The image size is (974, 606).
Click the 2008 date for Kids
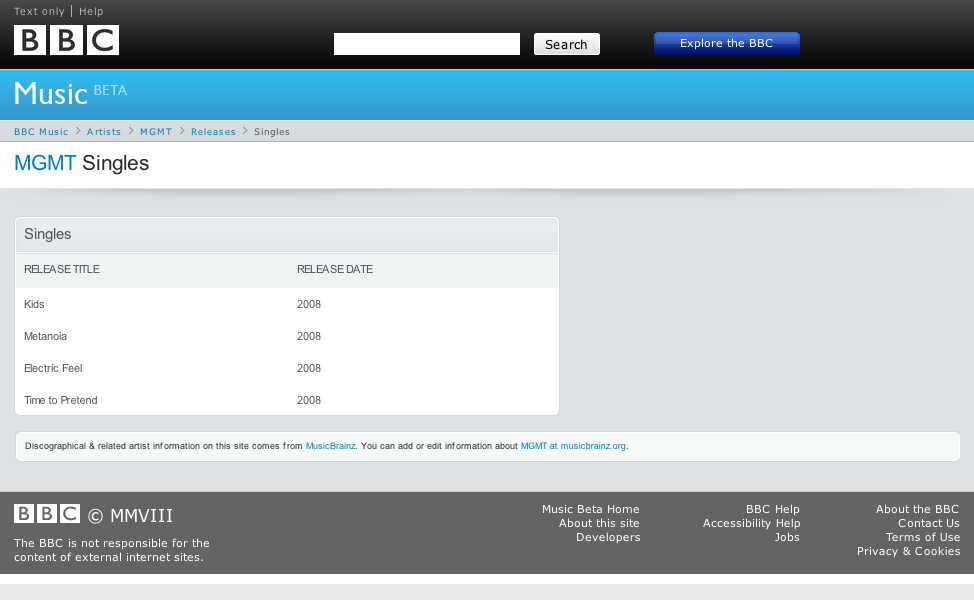point(309,304)
